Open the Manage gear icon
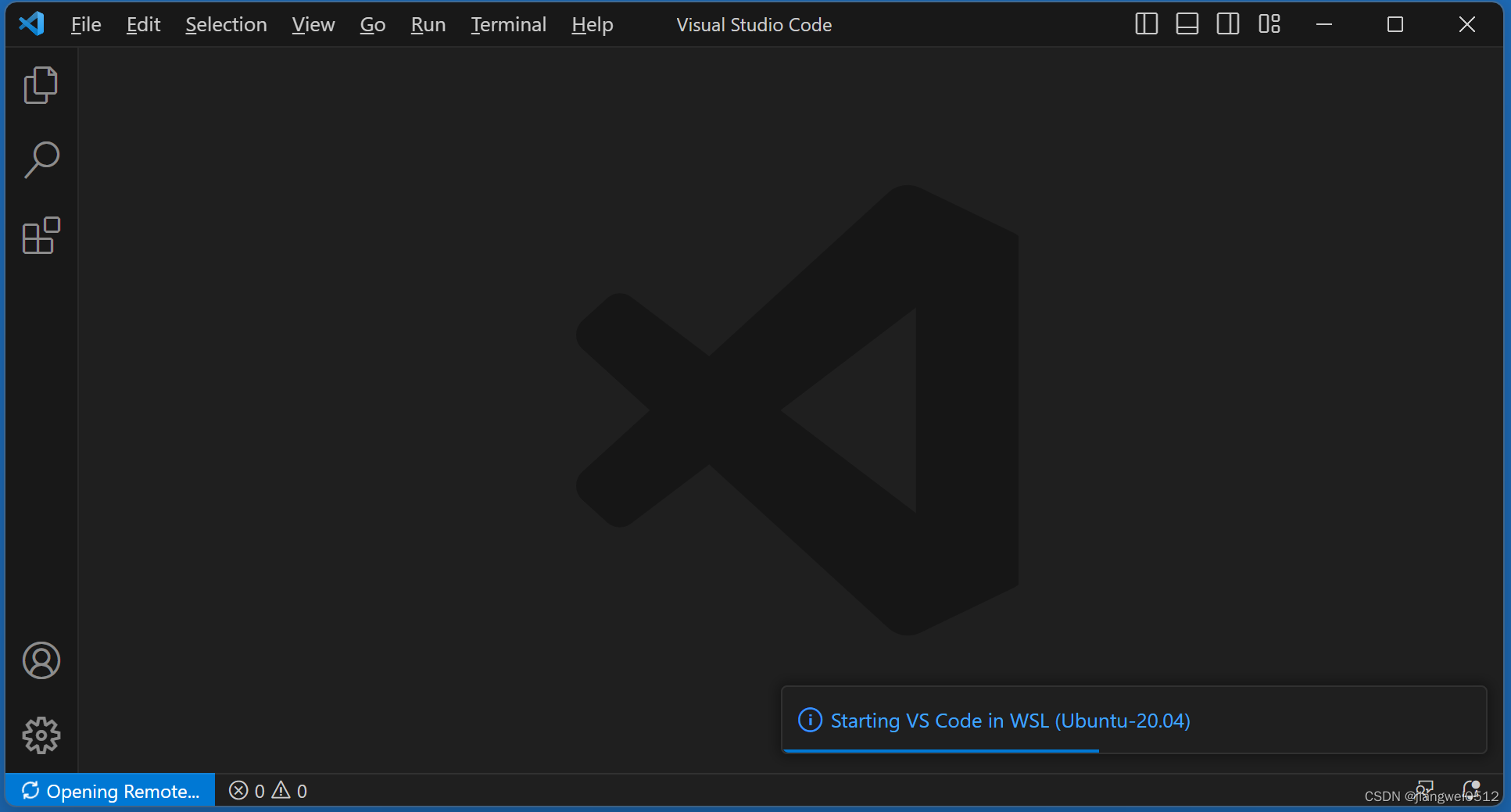Screen dimensions: 1511x812 pos(41,735)
